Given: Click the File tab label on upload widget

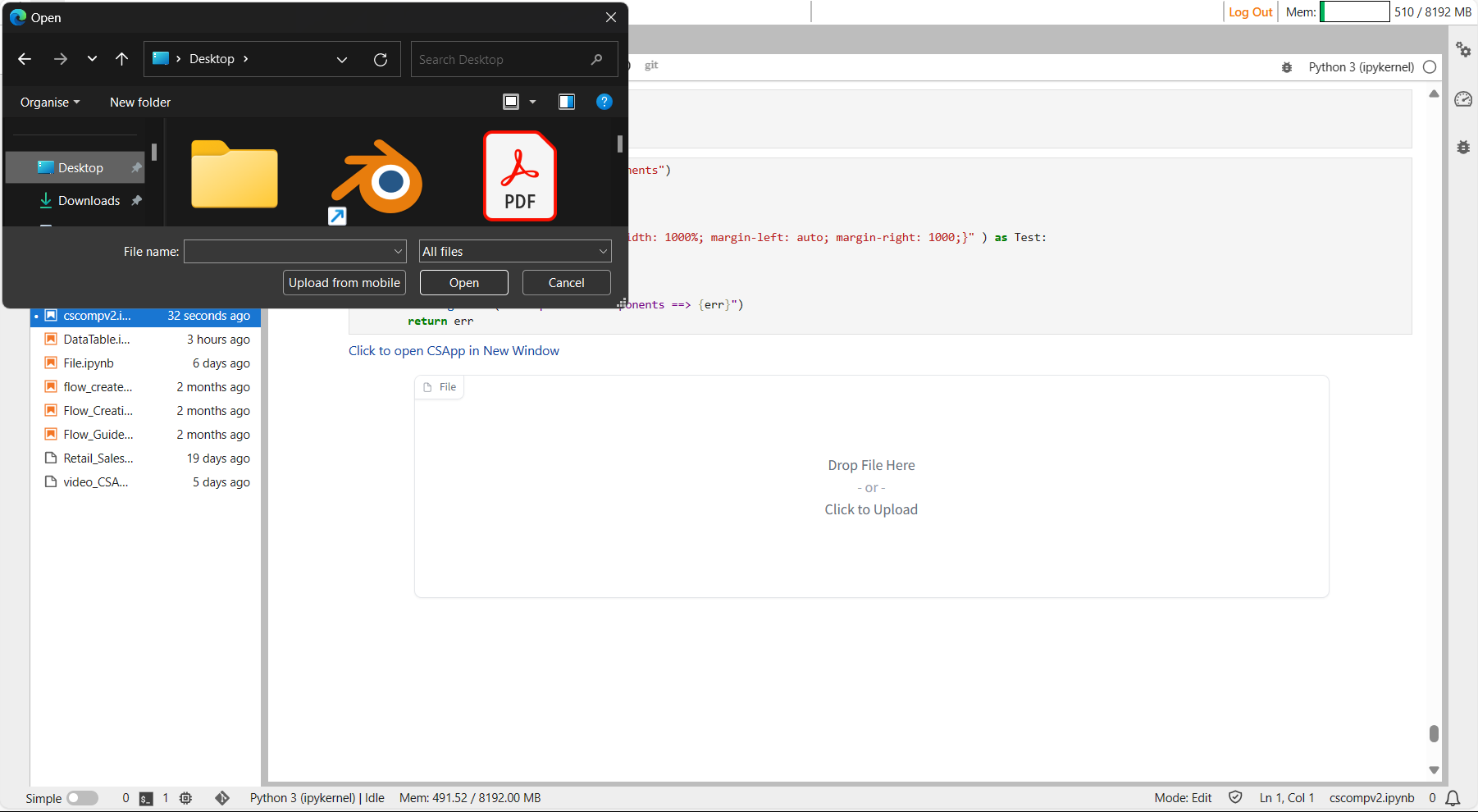Looking at the screenshot, I should 440,387.
